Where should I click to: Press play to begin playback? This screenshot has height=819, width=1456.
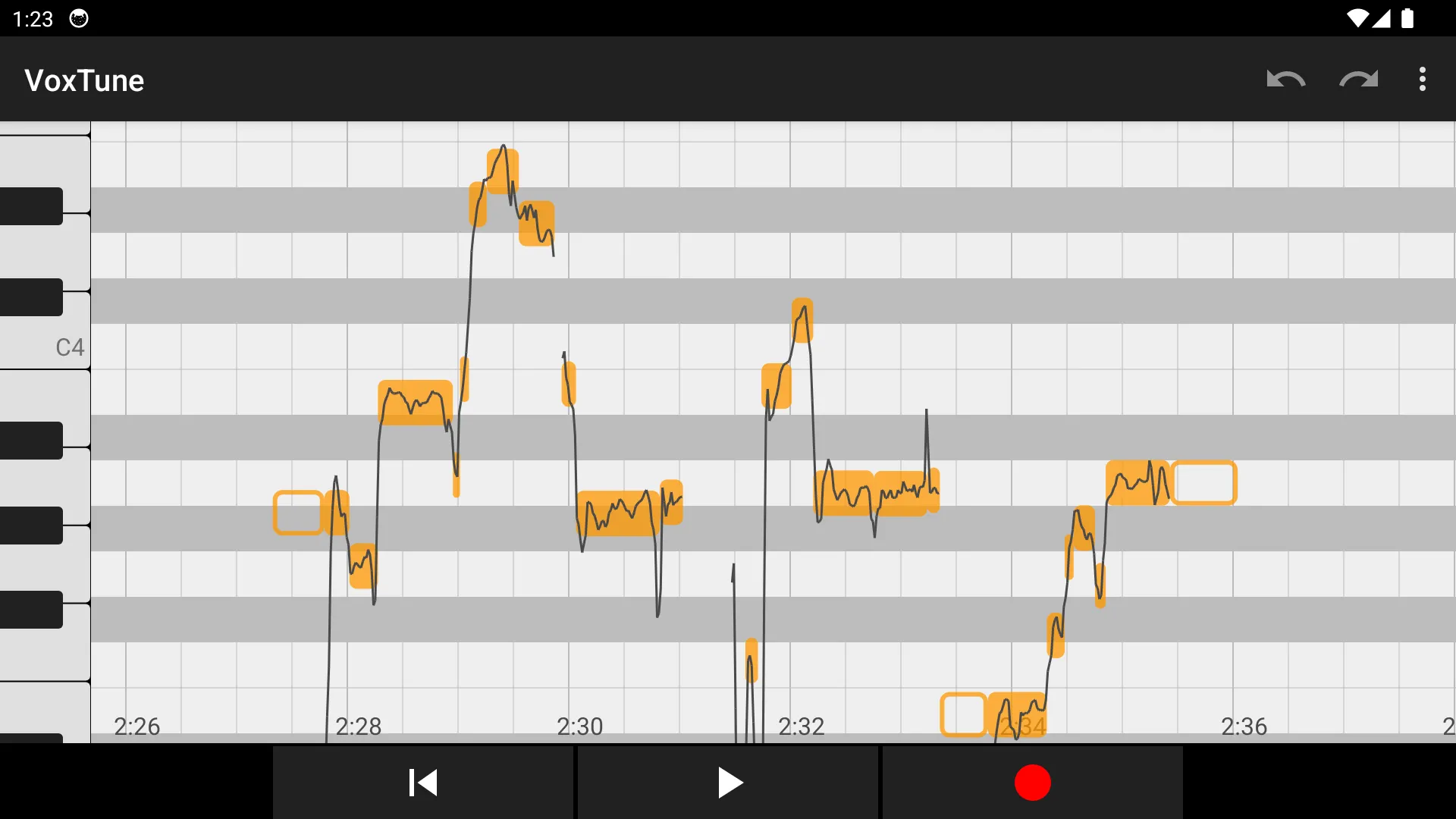click(727, 783)
